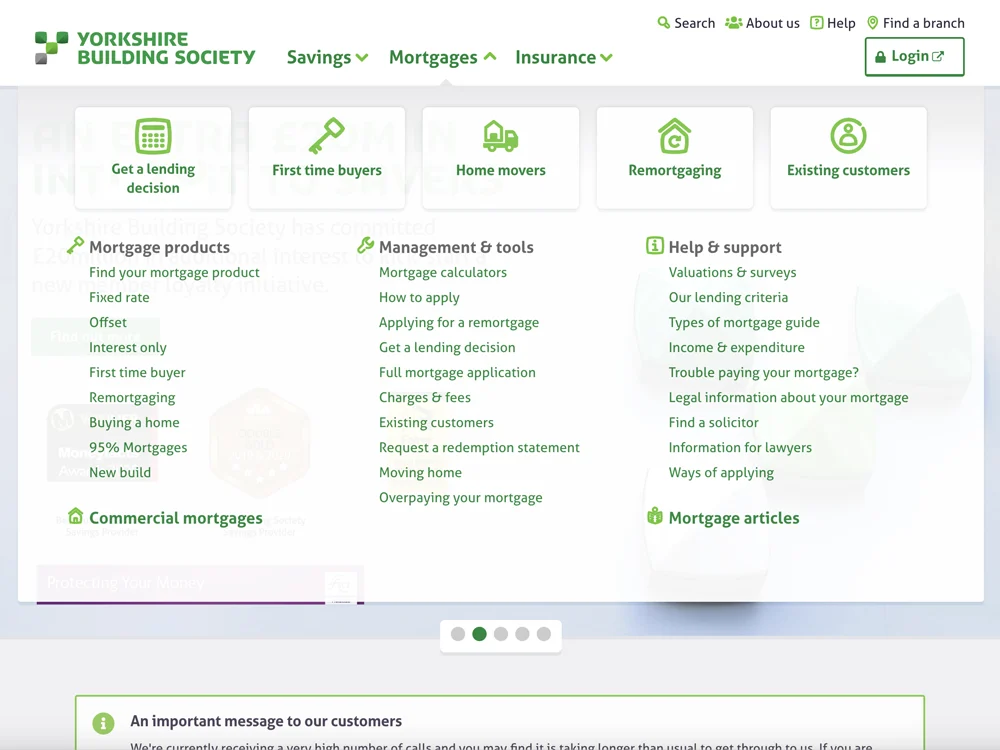The image size is (1000, 750).
Task: Open the Fixed rate link
Action: tap(119, 297)
